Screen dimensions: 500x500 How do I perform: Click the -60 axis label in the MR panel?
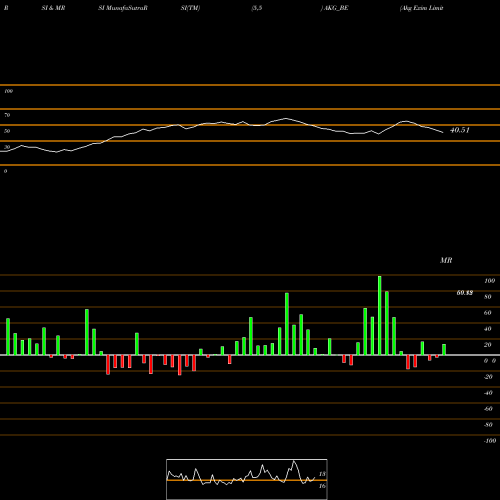pyautogui.click(x=488, y=409)
